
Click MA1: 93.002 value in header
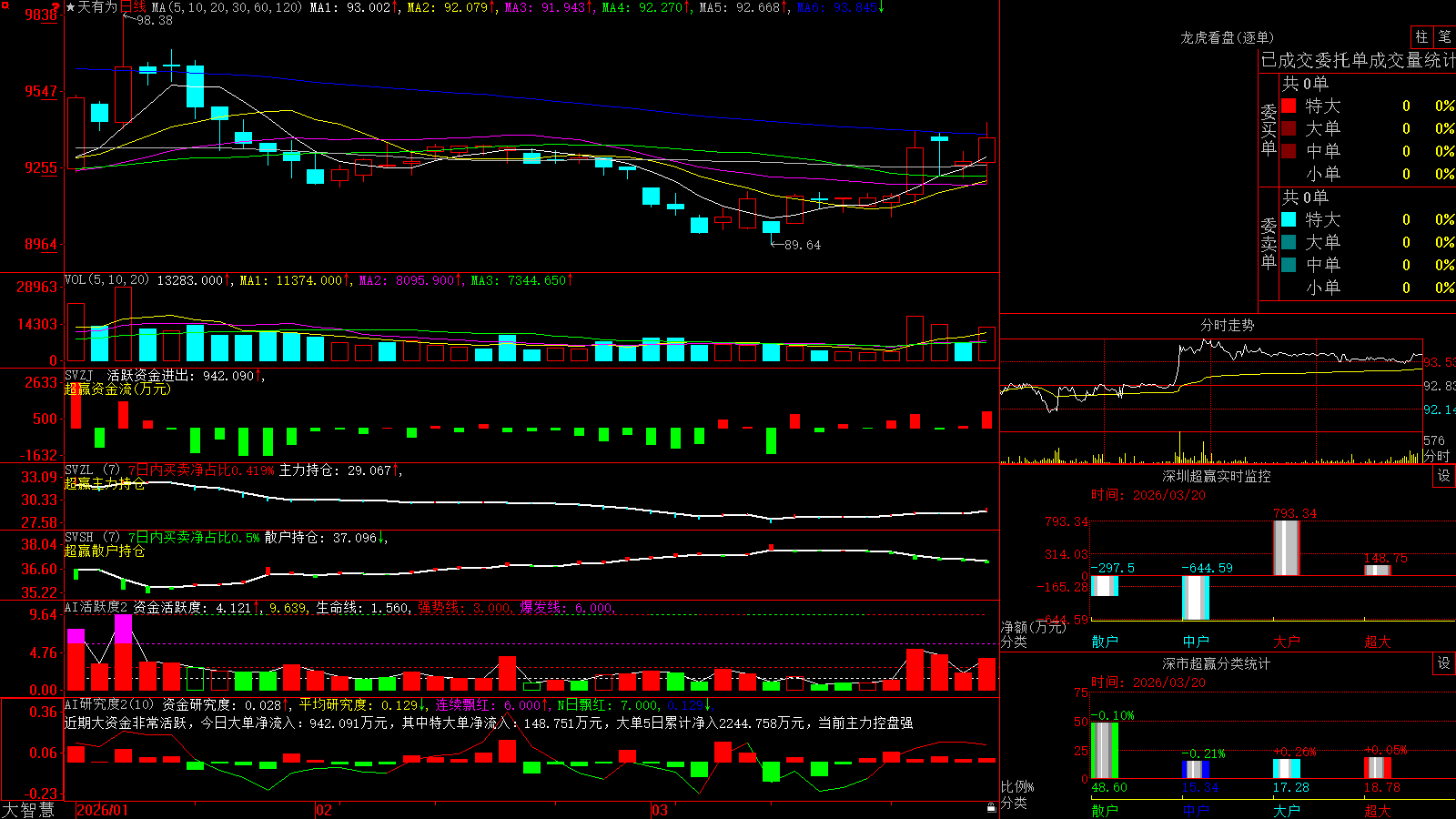point(350,7)
